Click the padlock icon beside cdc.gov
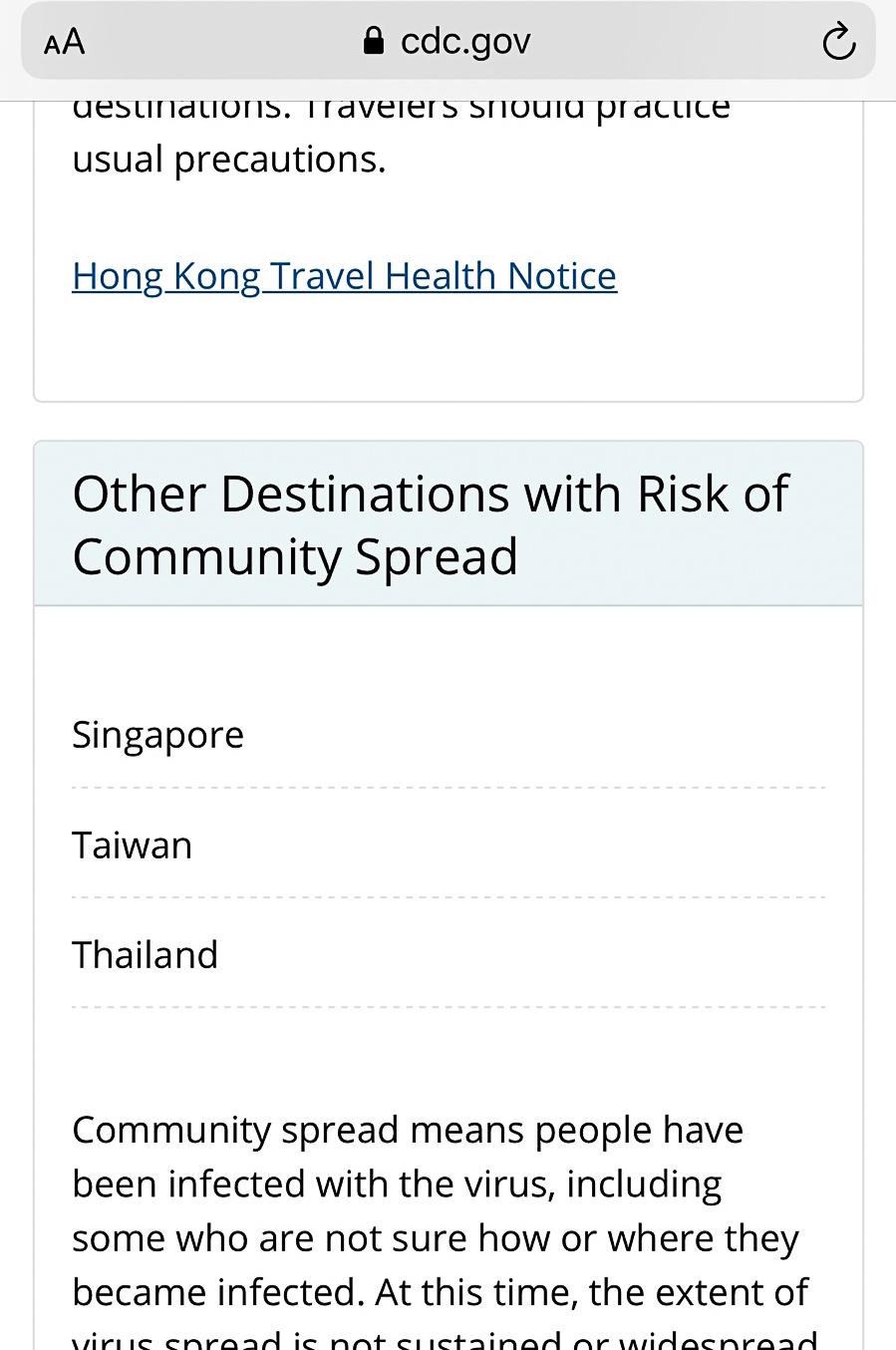The height and width of the screenshot is (1350, 896). point(374,41)
